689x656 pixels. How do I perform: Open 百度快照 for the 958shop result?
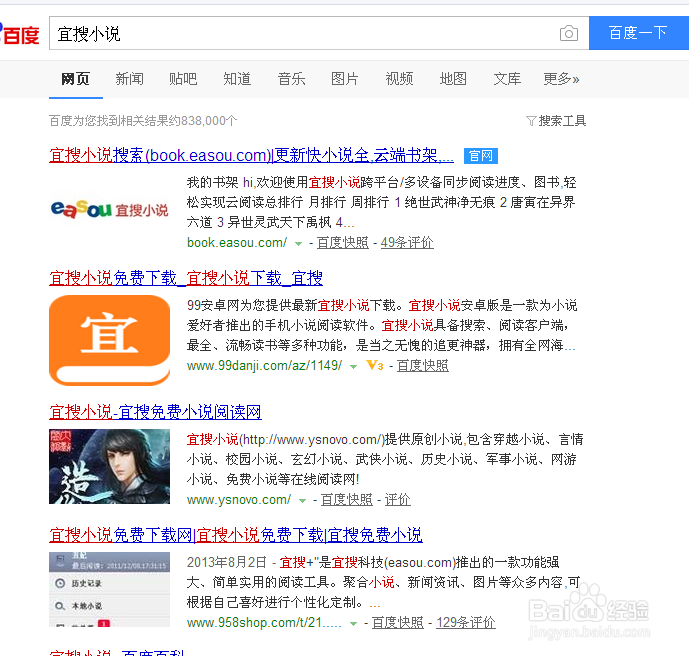398,623
